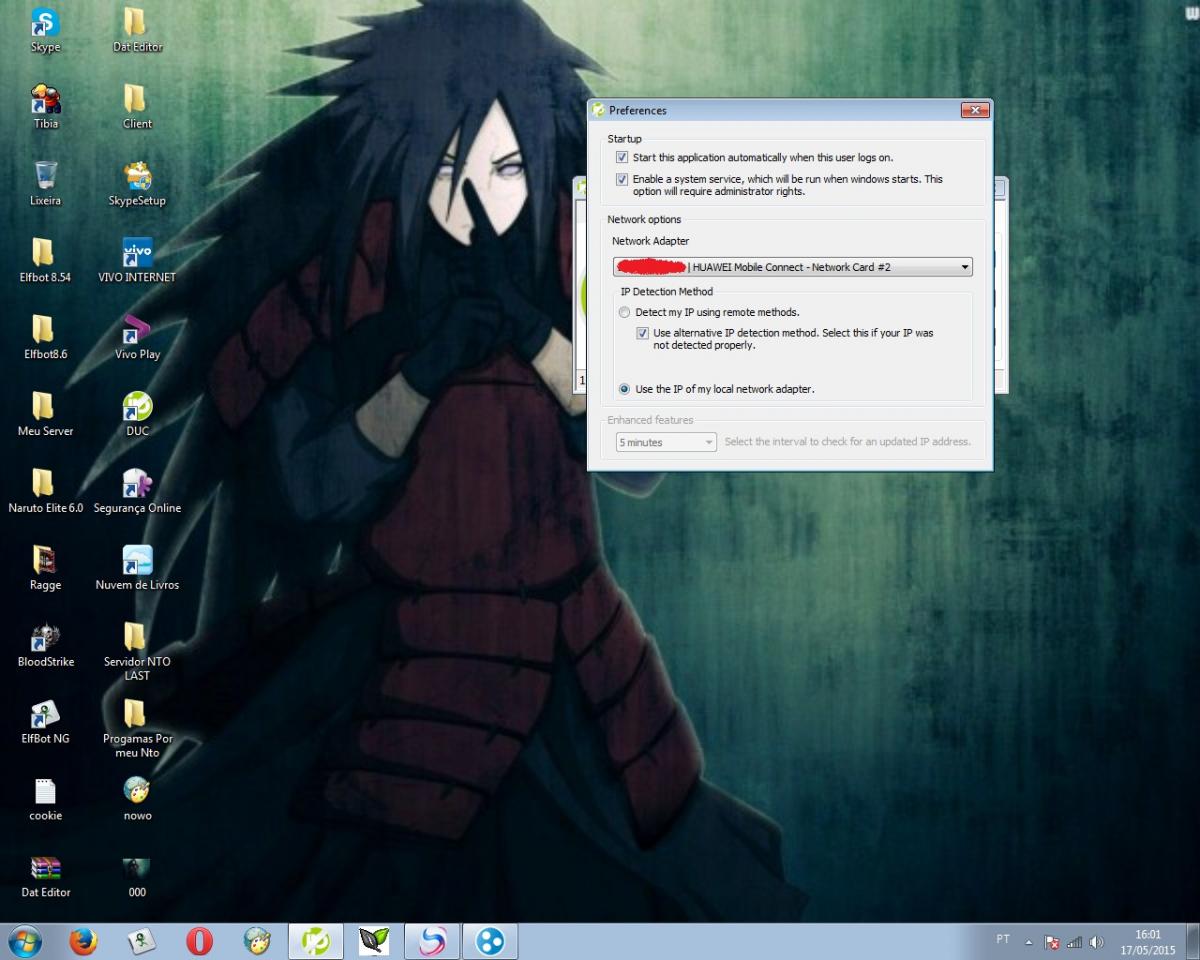Select the BloodStrike shortcut icon
The image size is (1200, 960).
[x=45, y=646]
